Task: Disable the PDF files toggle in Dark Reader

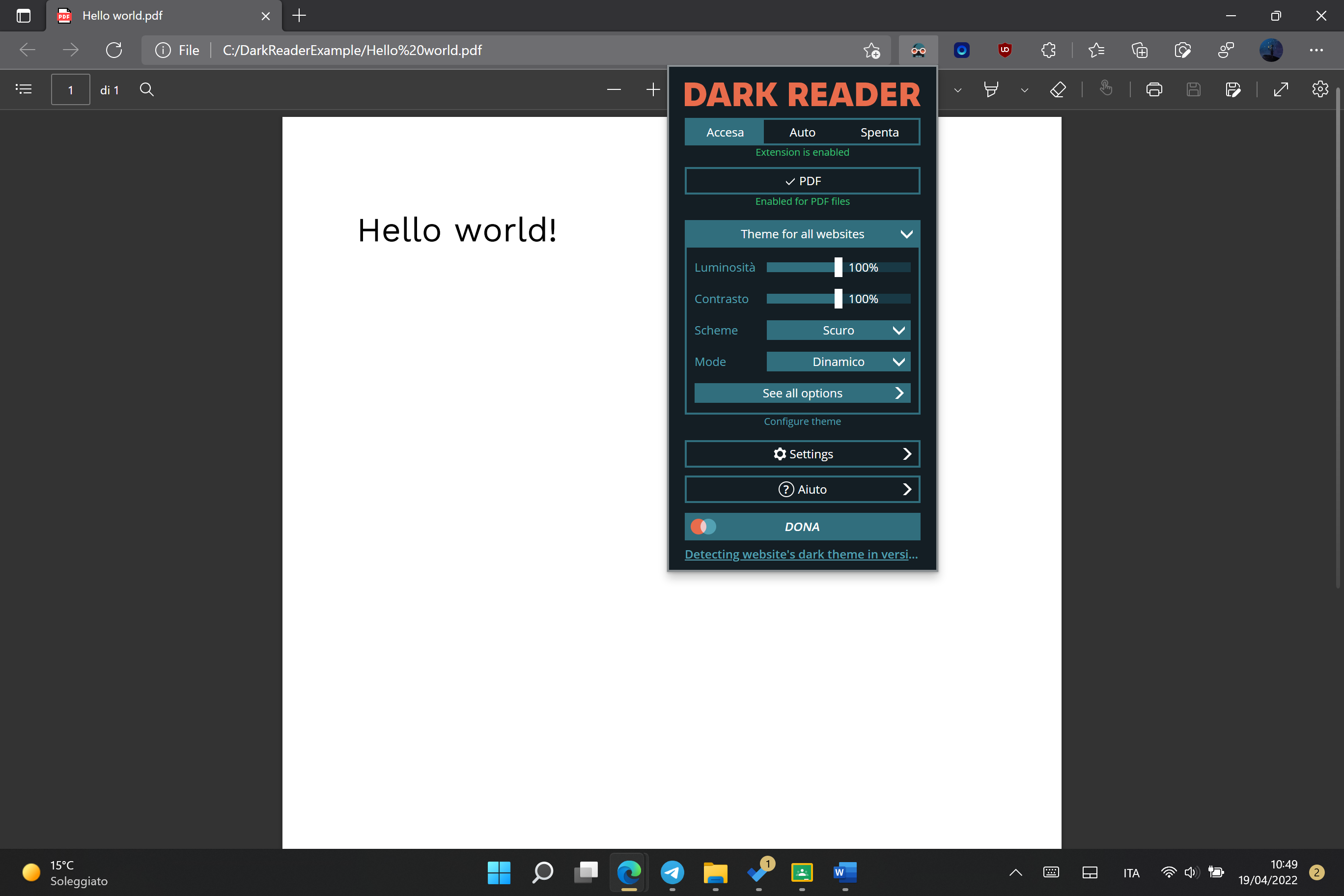Action: click(802, 181)
